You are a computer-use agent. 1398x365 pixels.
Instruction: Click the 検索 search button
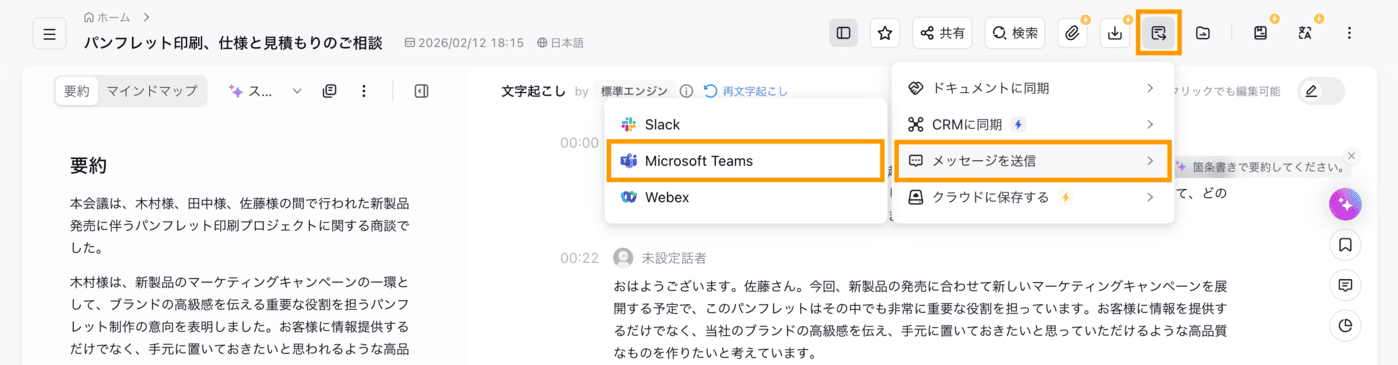1014,33
